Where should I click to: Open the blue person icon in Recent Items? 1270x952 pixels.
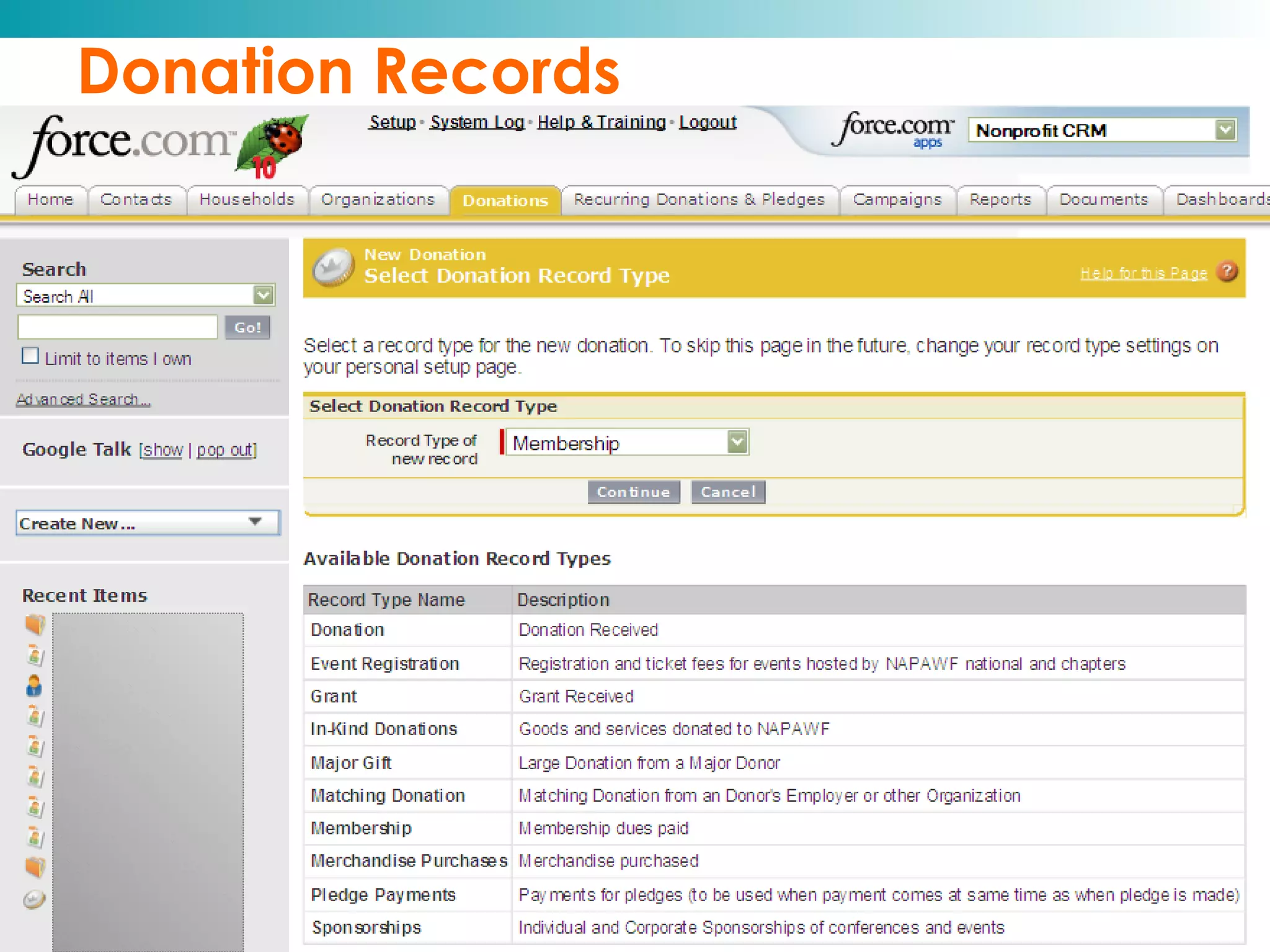(34, 686)
